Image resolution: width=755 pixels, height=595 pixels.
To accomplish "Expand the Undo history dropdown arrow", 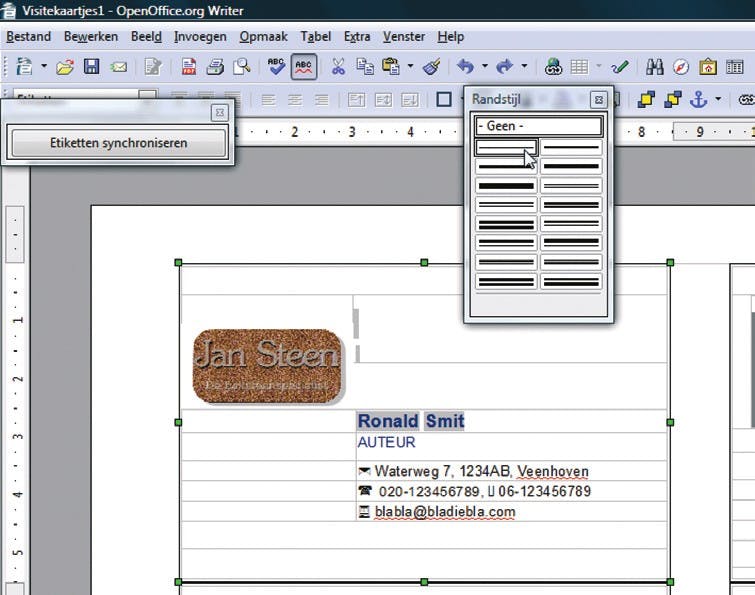I will (x=485, y=67).
